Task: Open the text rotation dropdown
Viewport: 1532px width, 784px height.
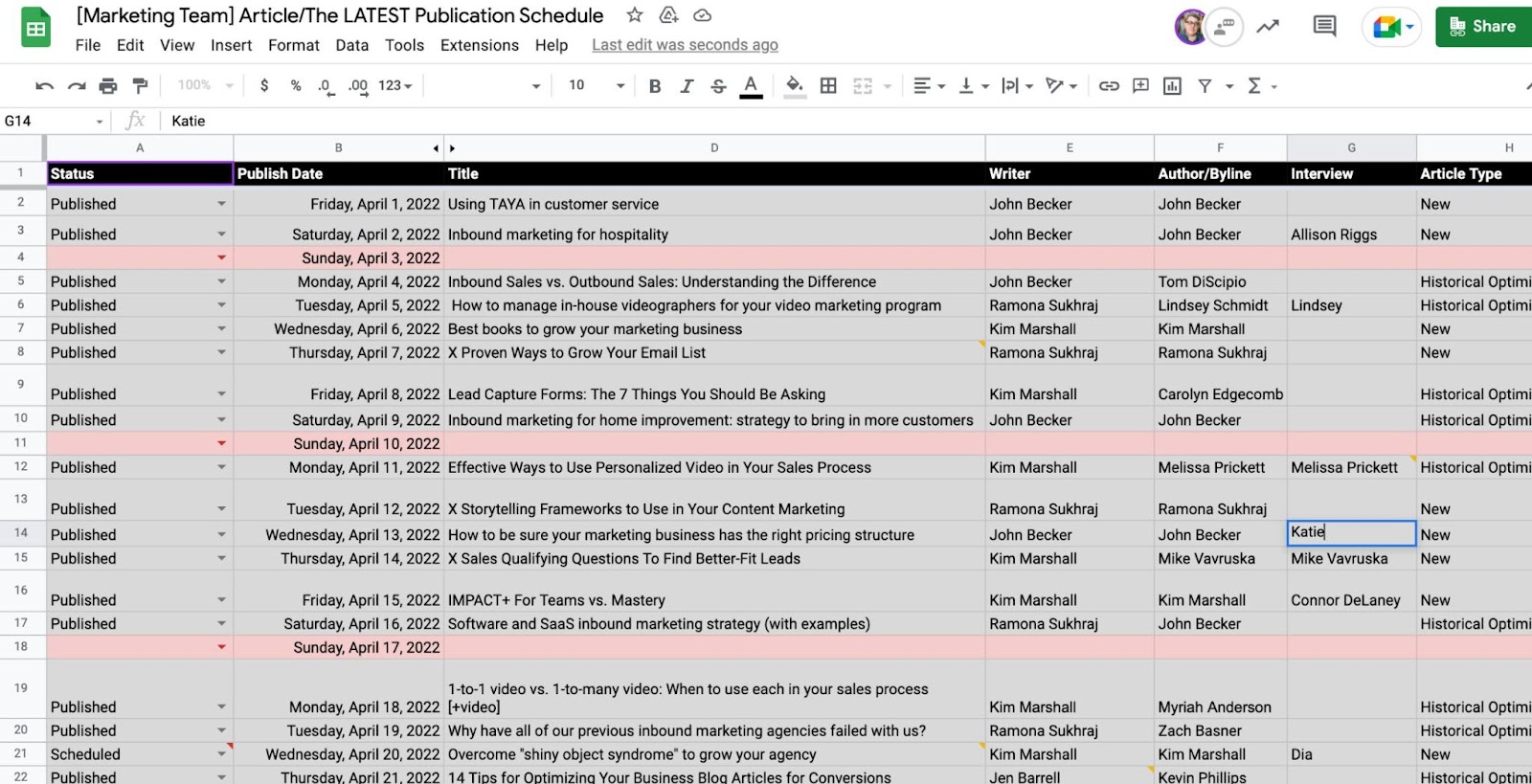Action: (1061, 86)
